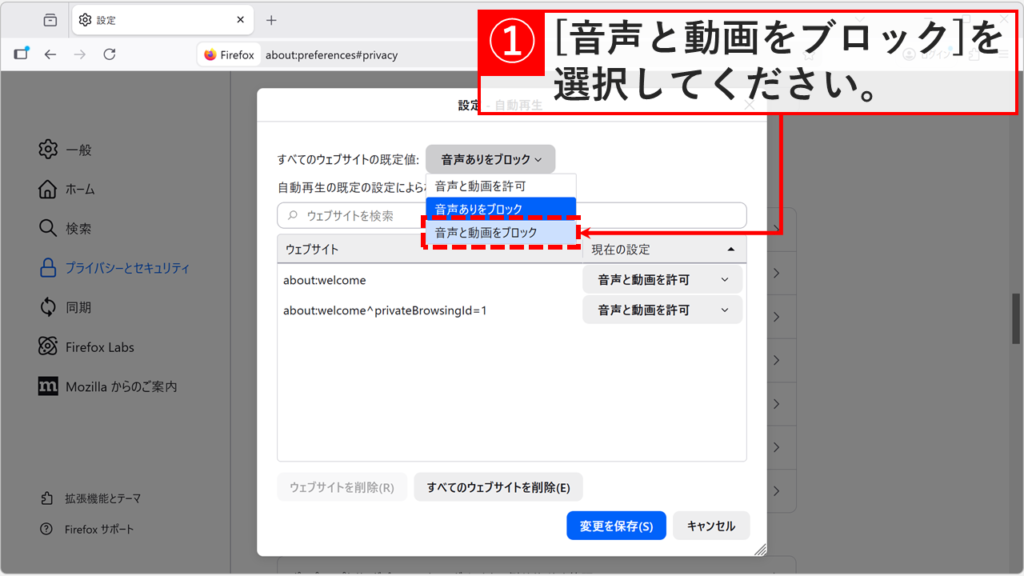
Task: Click the Firefox logo in the address bar
Action: coord(210,54)
